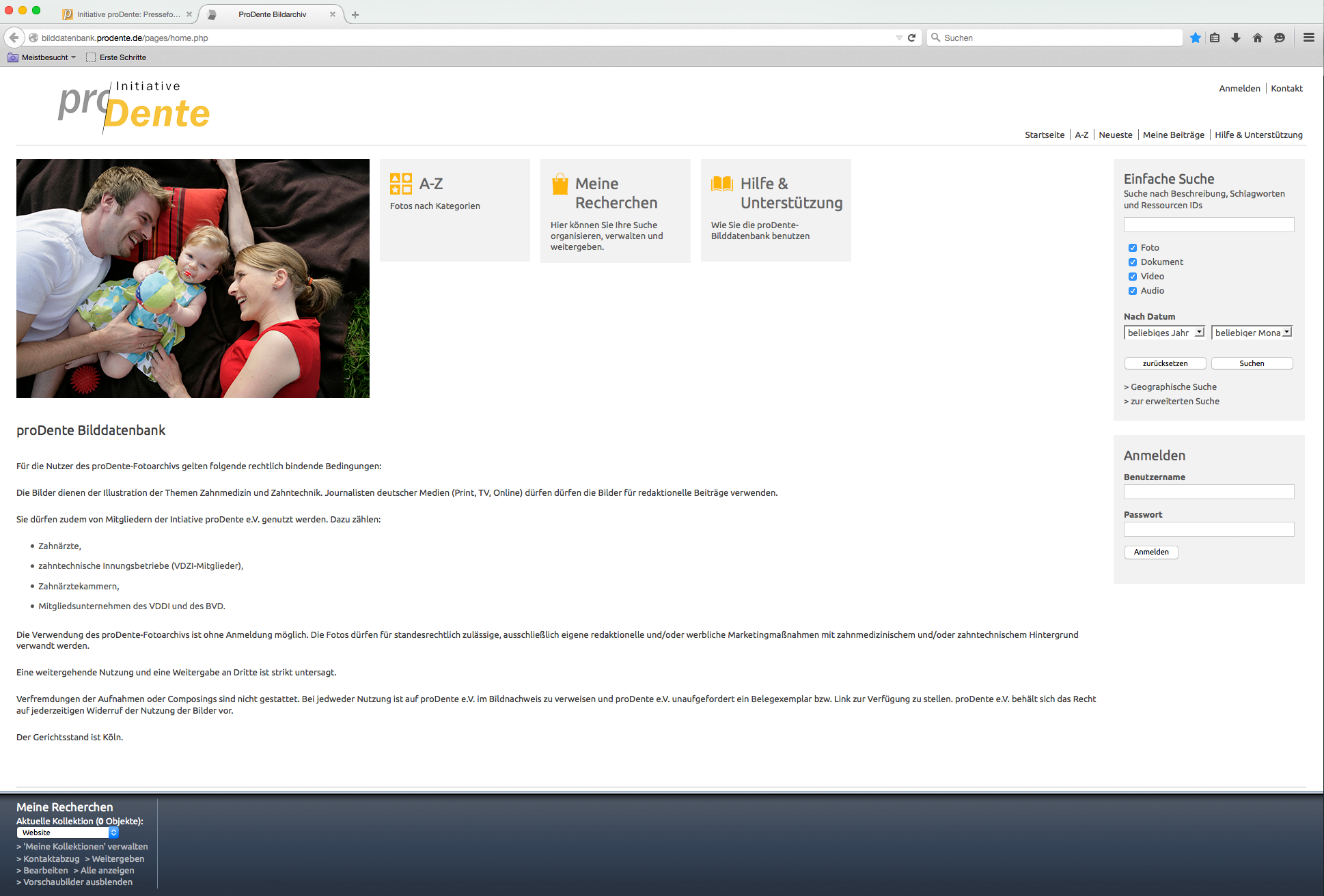This screenshot has width=1324, height=896.
Task: Go to the browser home icon
Action: (x=1258, y=38)
